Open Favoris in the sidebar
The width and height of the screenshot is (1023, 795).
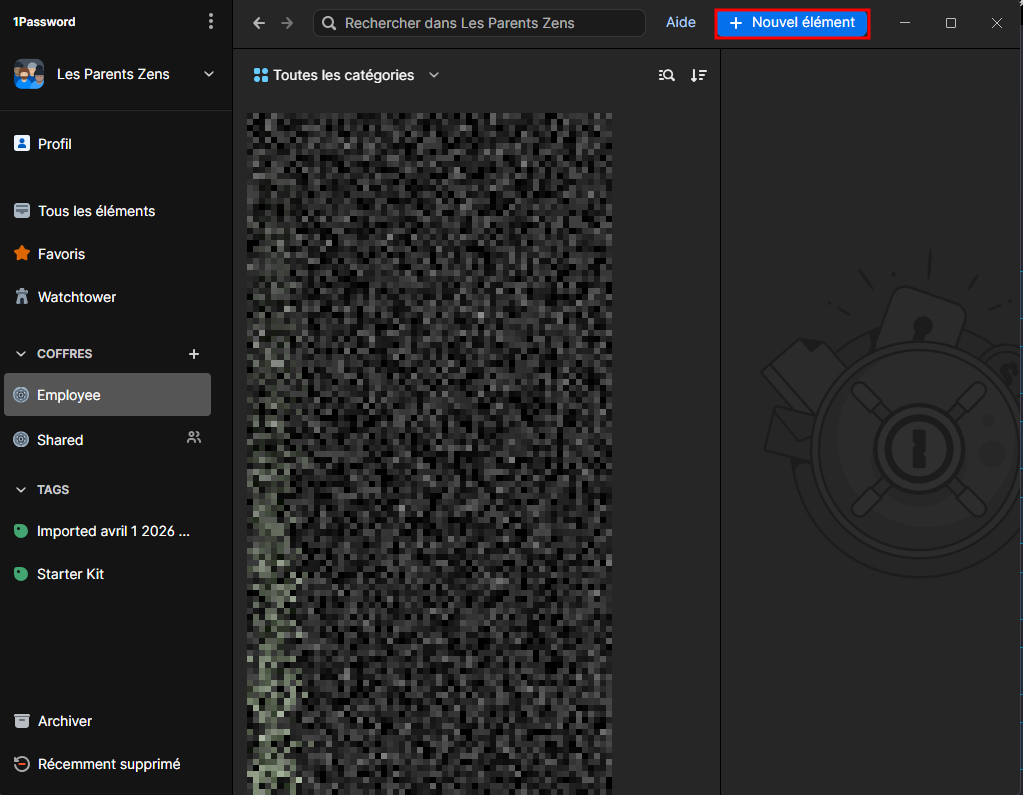pyautogui.click(x=61, y=254)
